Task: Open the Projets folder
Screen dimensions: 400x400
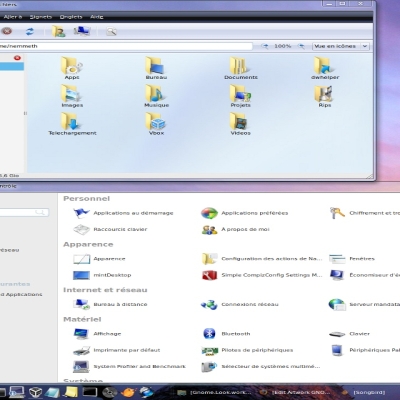Action: (x=241, y=96)
